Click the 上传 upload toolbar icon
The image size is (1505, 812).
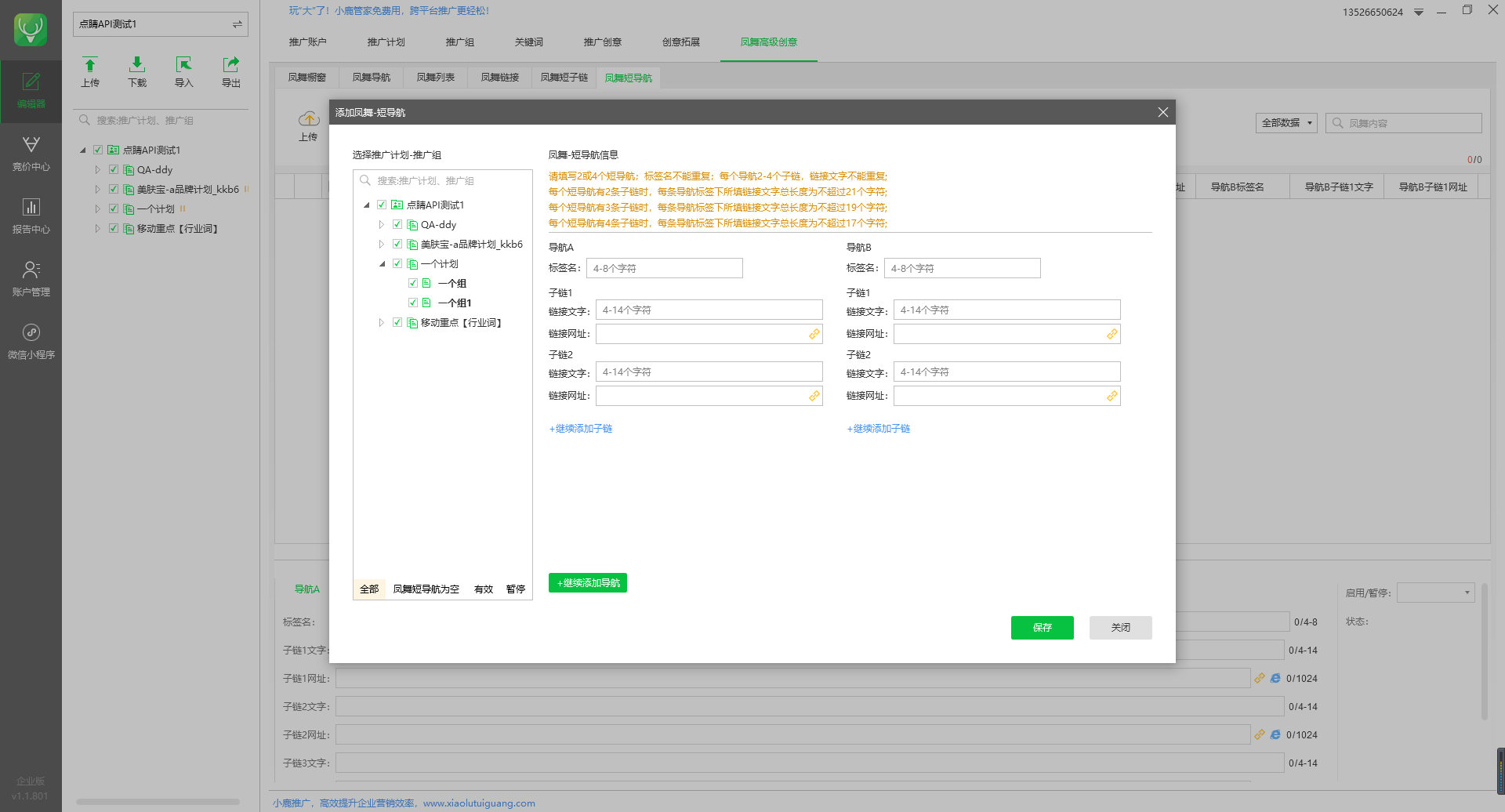pyautogui.click(x=90, y=71)
